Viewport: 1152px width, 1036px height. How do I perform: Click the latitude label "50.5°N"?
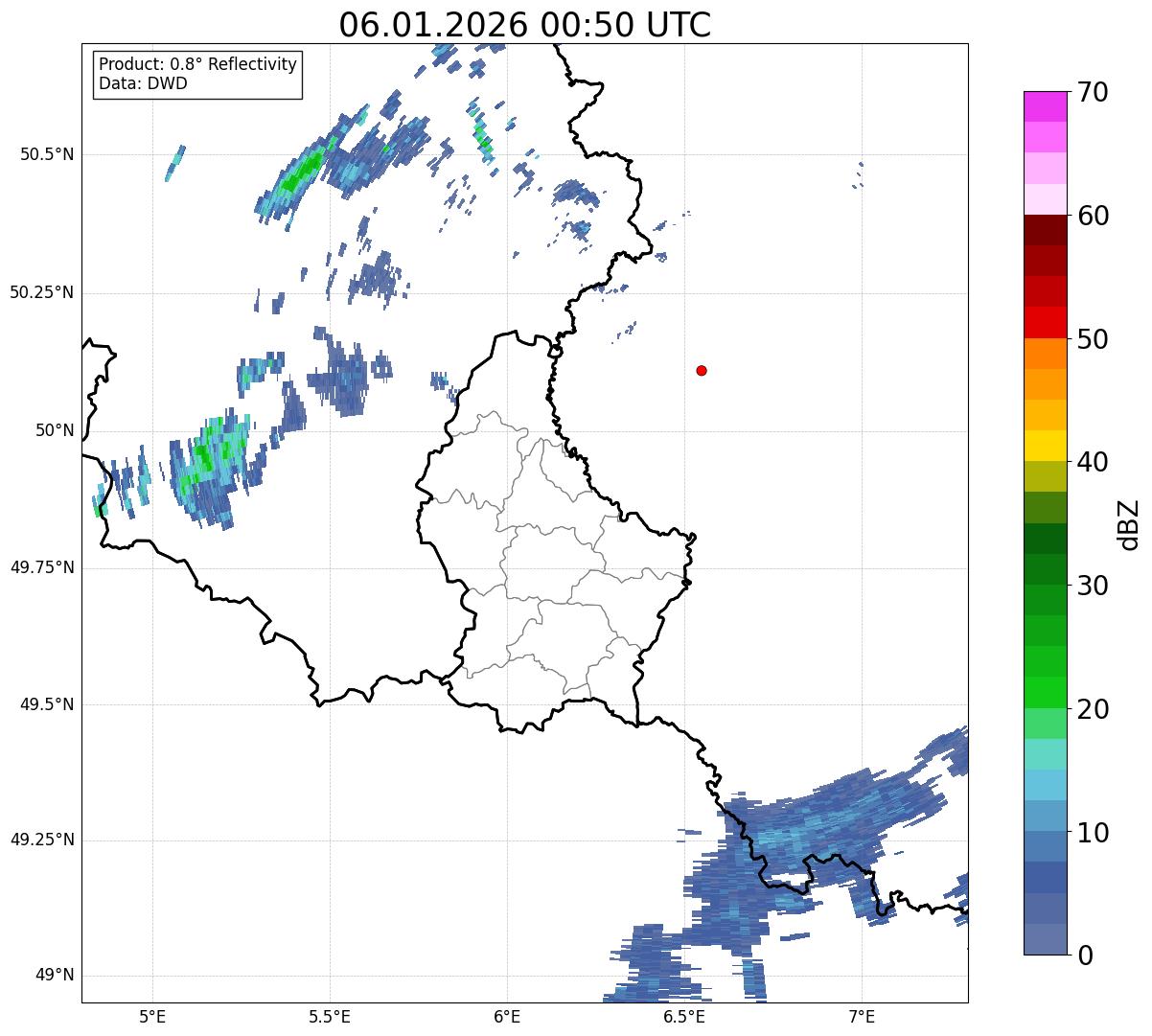[47, 154]
